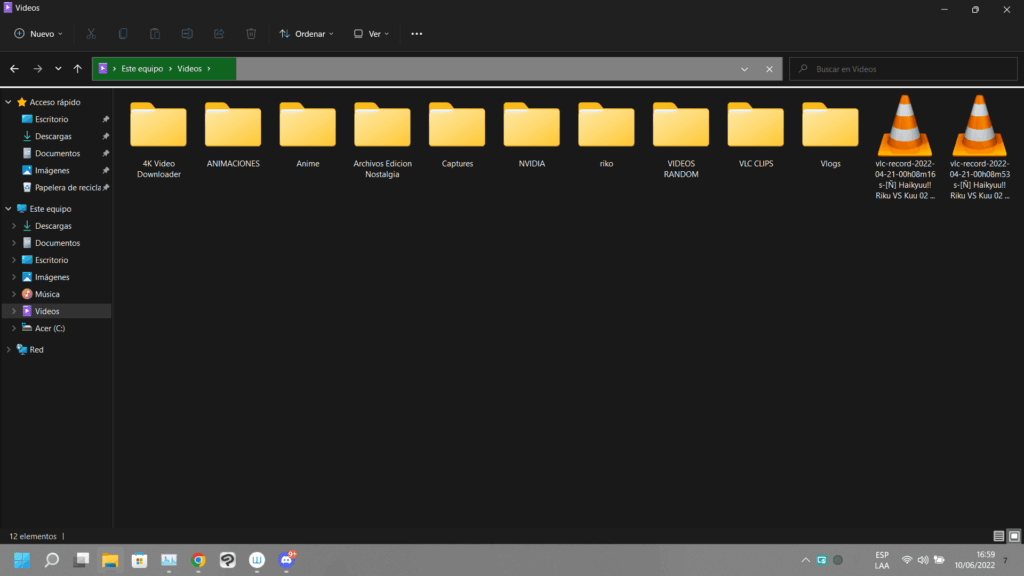Open the three-dots more options menu
This screenshot has height=576, width=1024.
[417, 33]
